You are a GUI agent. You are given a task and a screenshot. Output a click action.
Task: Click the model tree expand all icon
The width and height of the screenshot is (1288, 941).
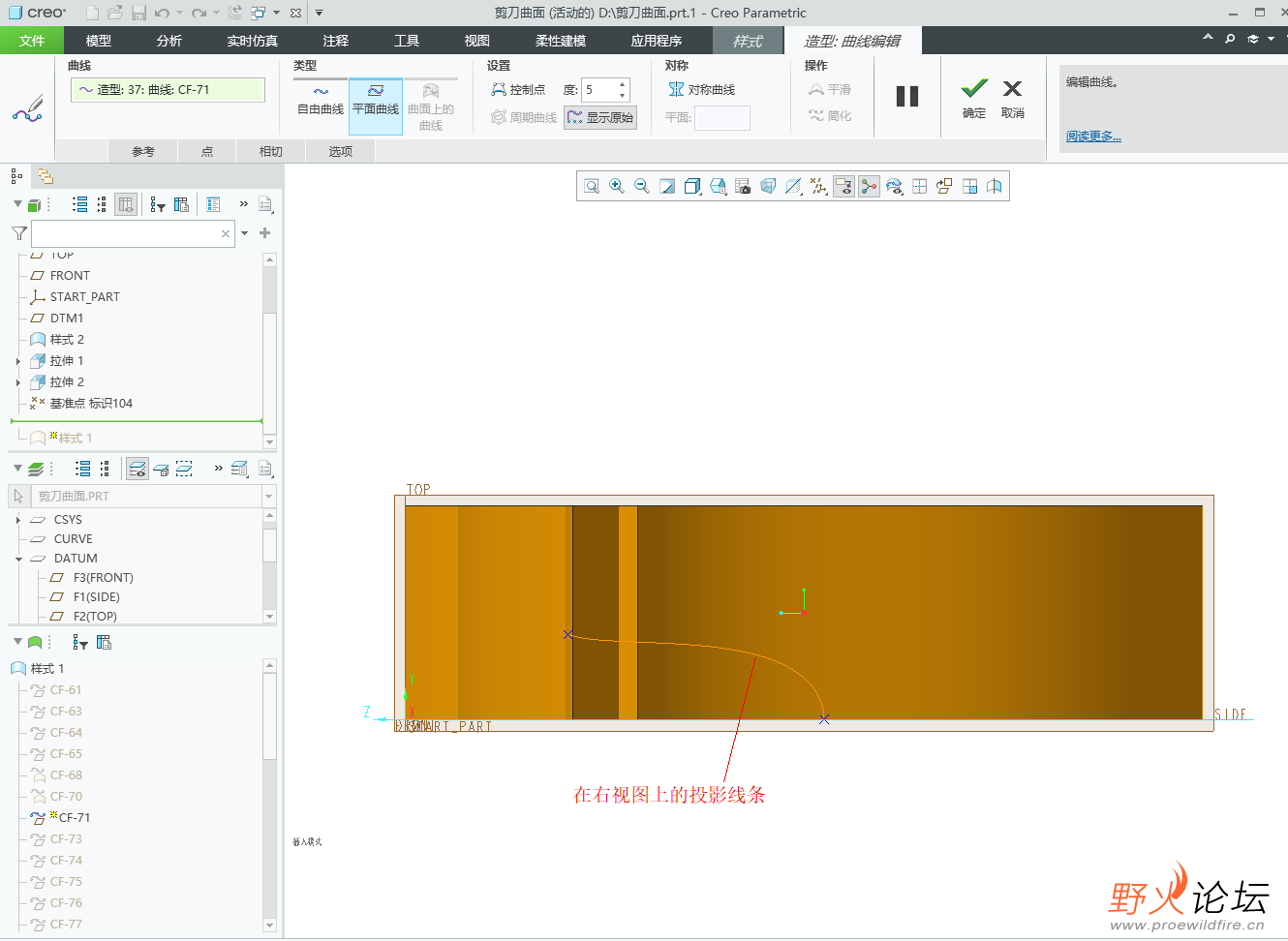click(80, 204)
